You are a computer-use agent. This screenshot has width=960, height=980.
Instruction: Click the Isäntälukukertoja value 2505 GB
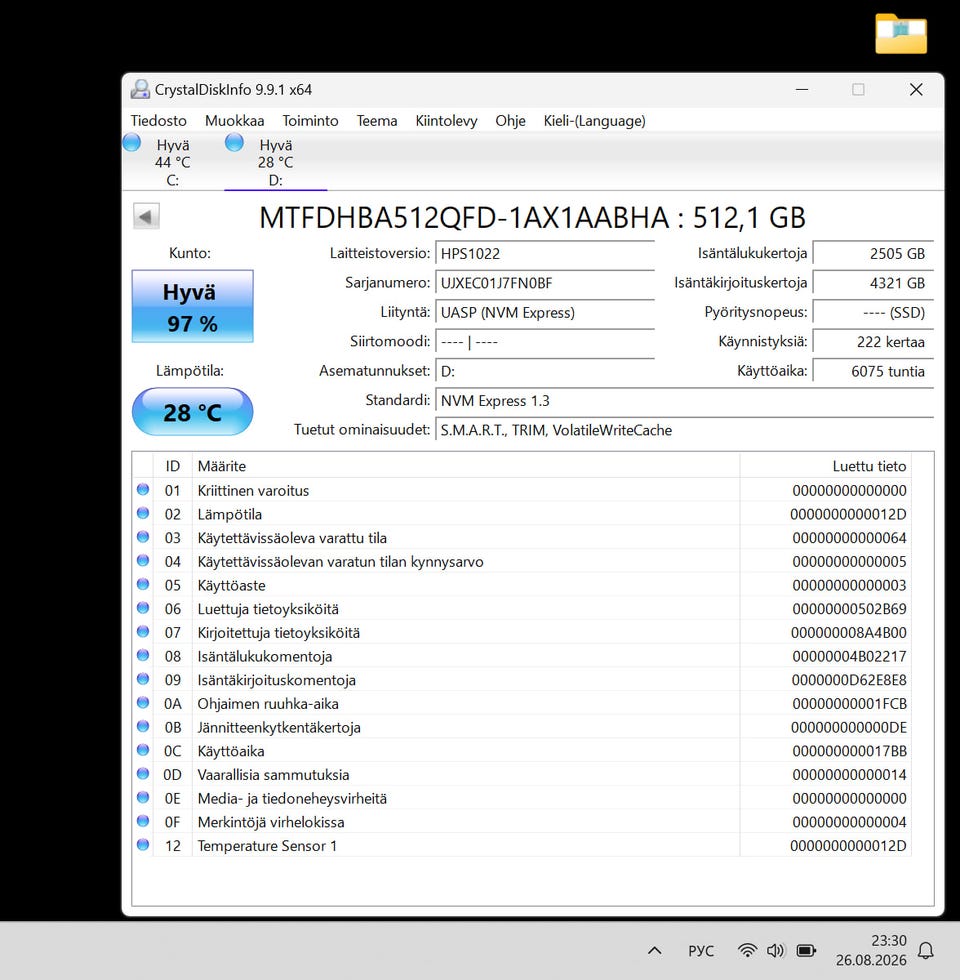[873, 254]
